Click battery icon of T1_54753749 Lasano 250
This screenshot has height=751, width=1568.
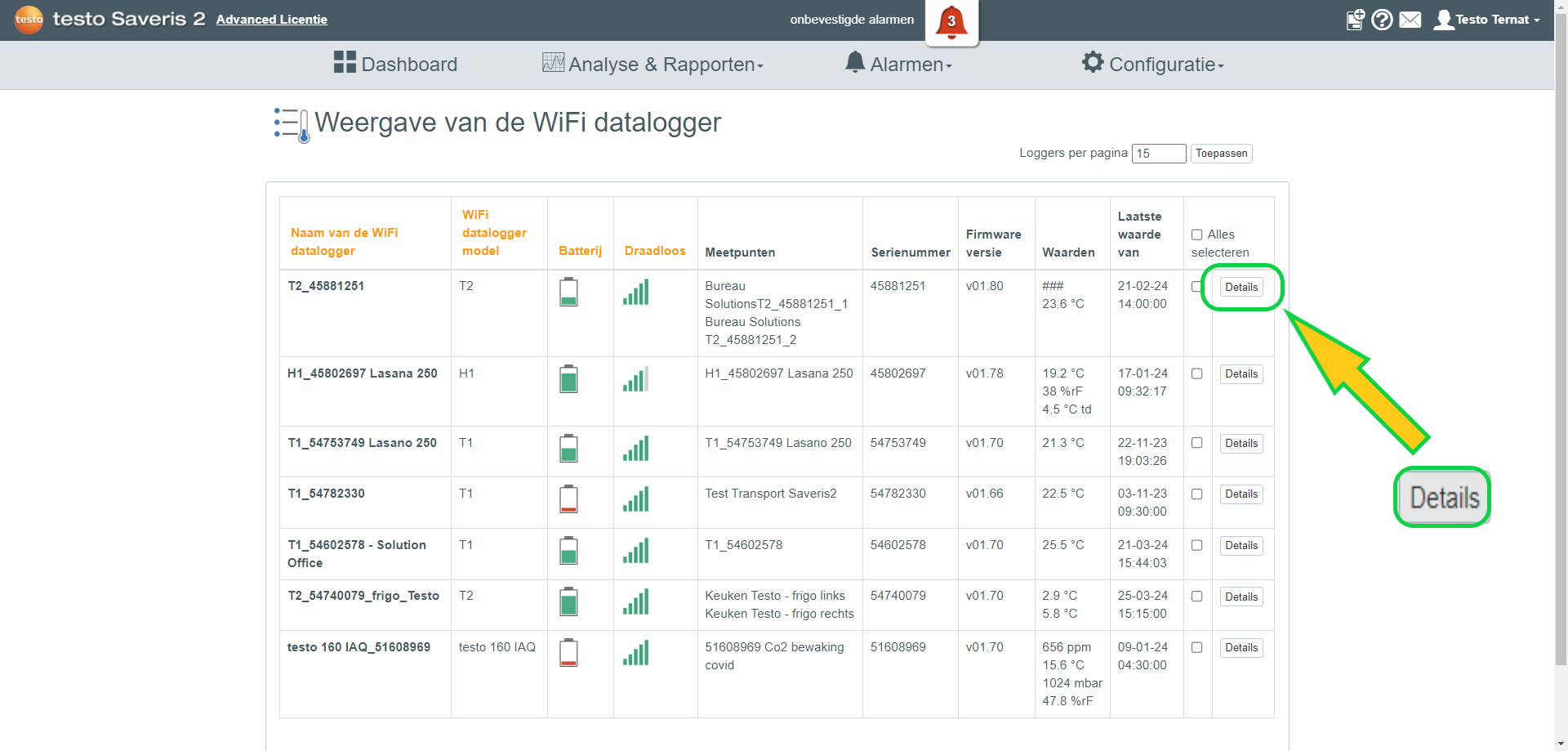pos(568,449)
